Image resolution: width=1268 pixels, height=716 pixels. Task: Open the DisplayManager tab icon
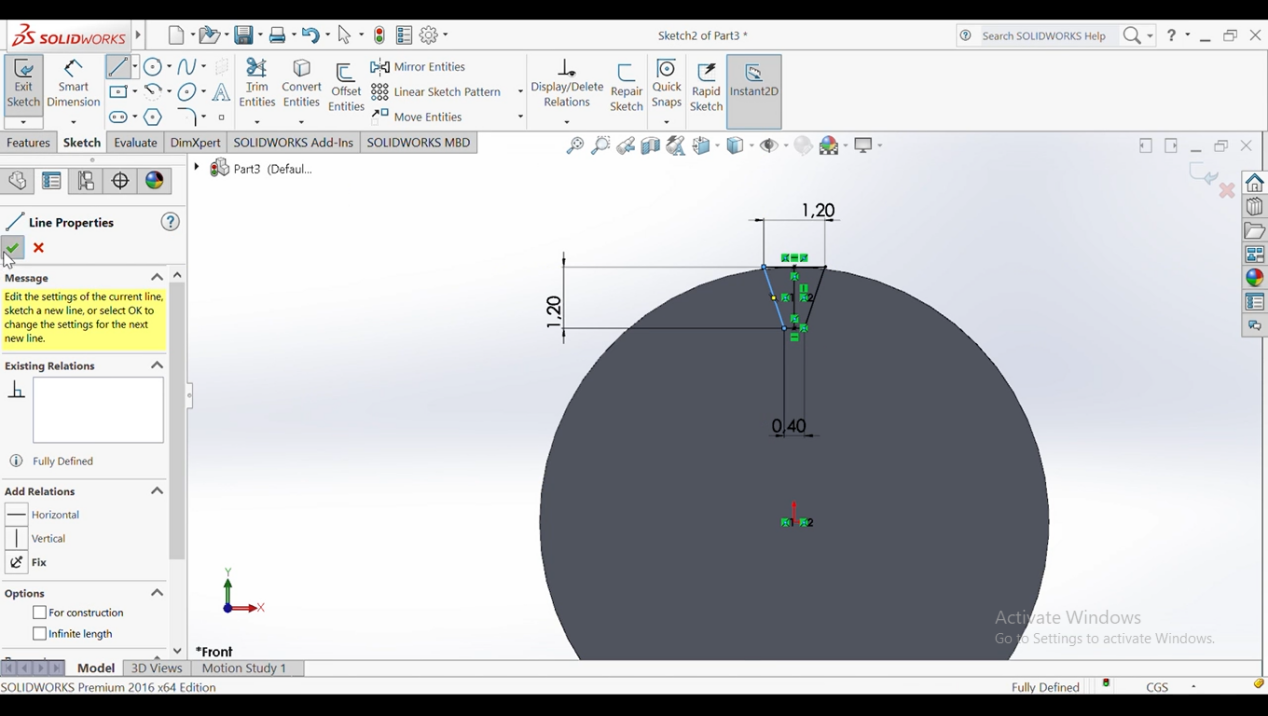tap(155, 181)
